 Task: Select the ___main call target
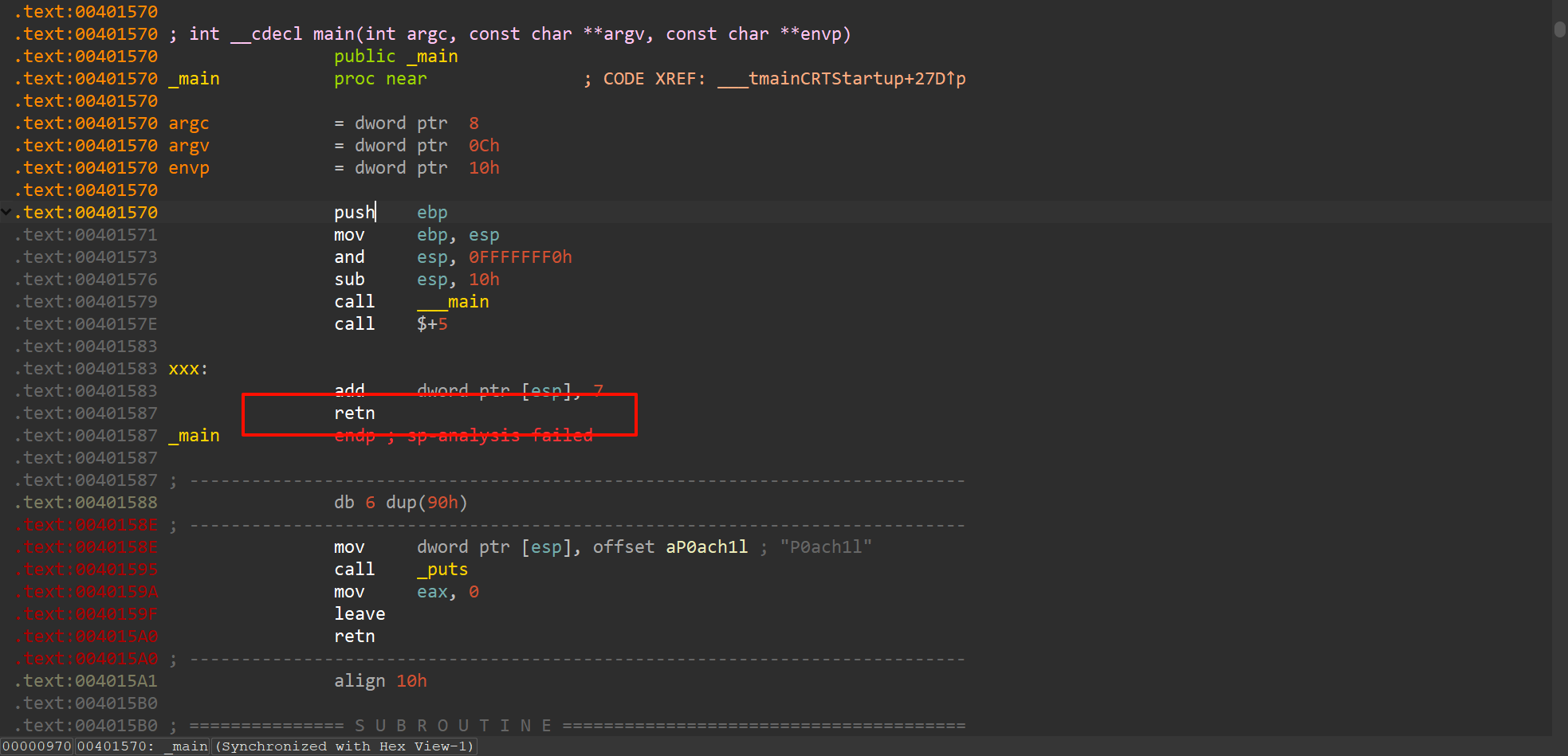[x=453, y=302]
